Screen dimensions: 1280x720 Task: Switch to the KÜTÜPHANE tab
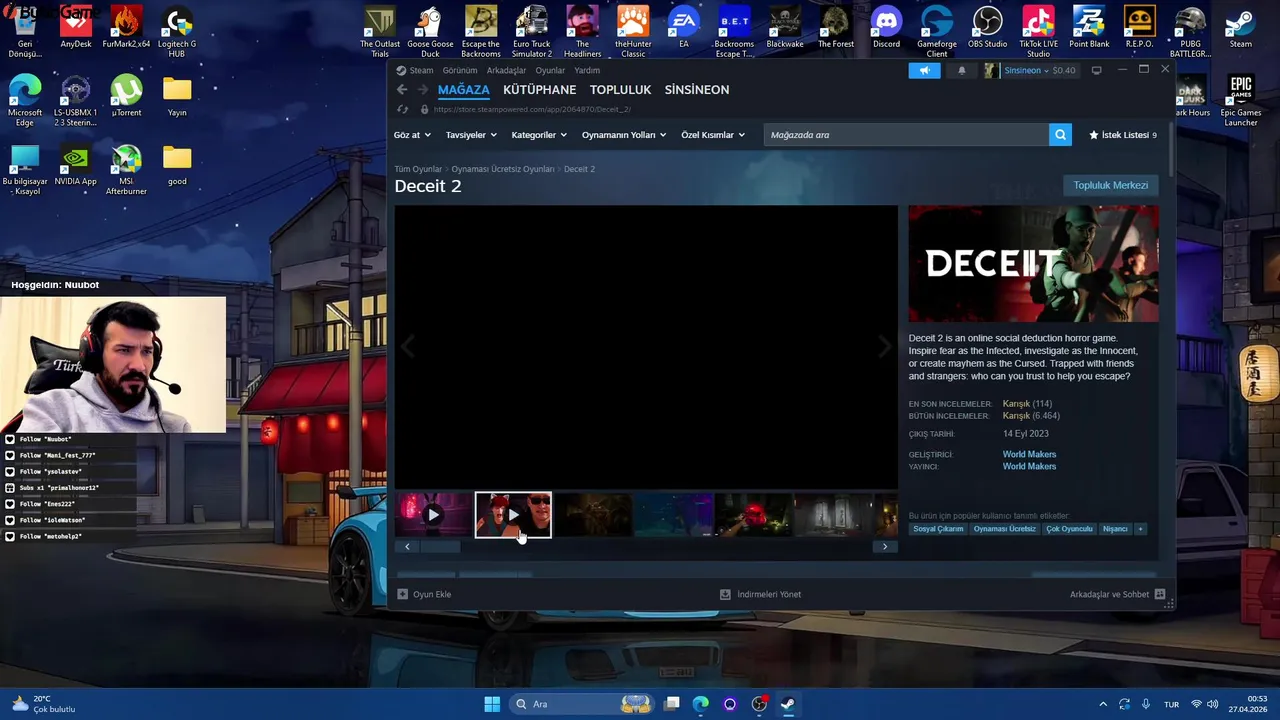[539, 90]
